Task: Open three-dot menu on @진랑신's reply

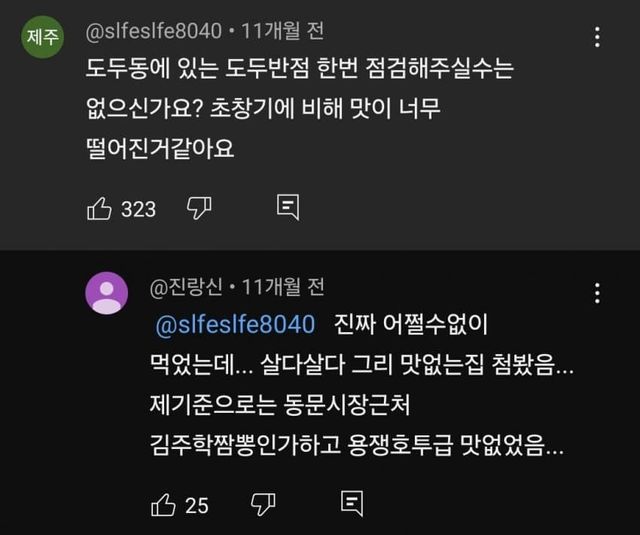Action: (x=597, y=293)
